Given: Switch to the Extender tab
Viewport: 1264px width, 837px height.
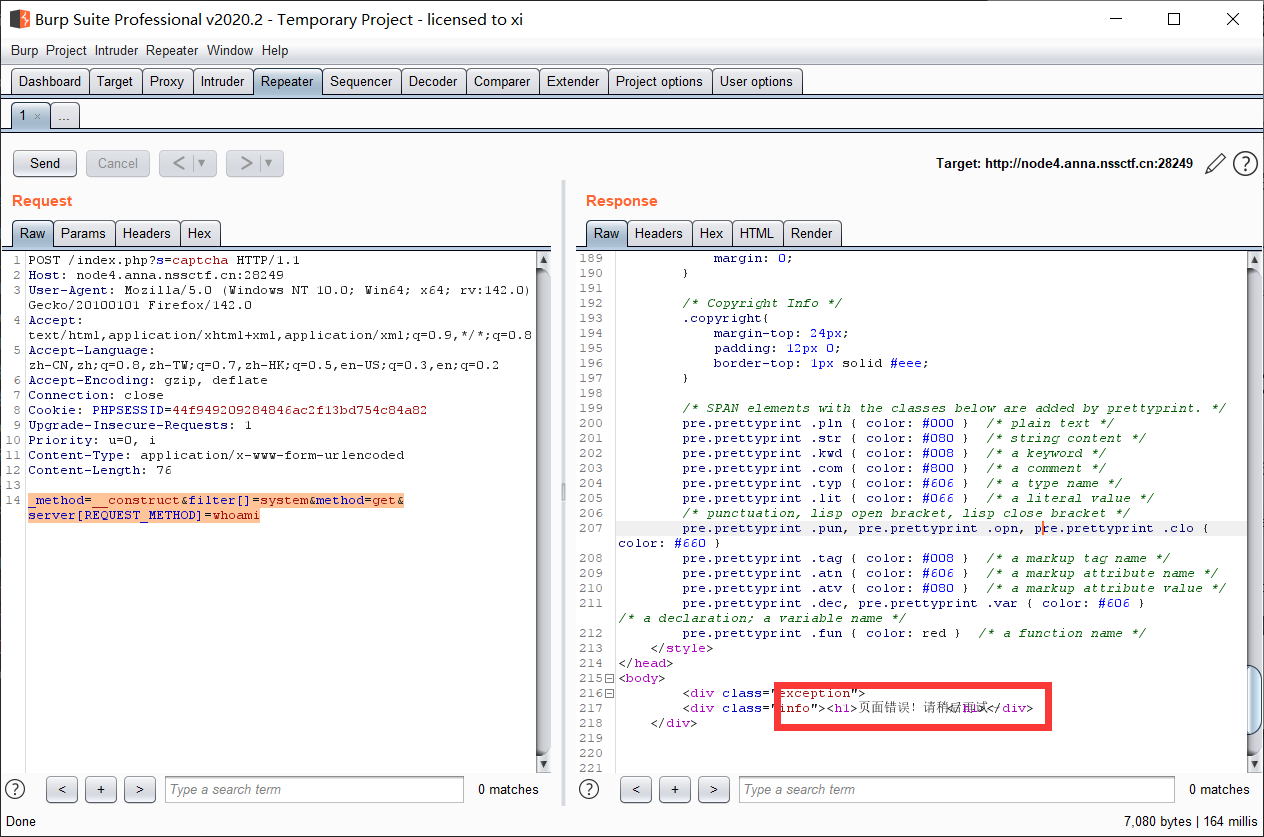Looking at the screenshot, I should click(573, 82).
